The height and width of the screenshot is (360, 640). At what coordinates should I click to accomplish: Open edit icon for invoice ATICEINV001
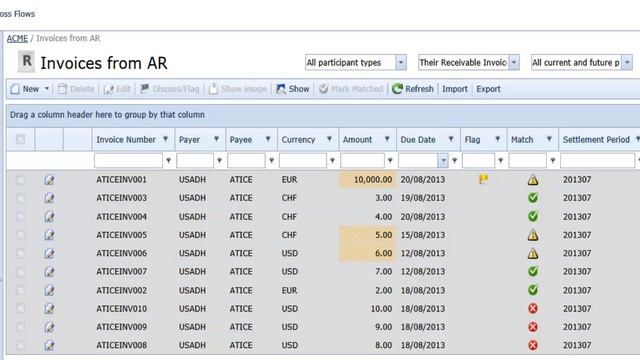[49, 180]
